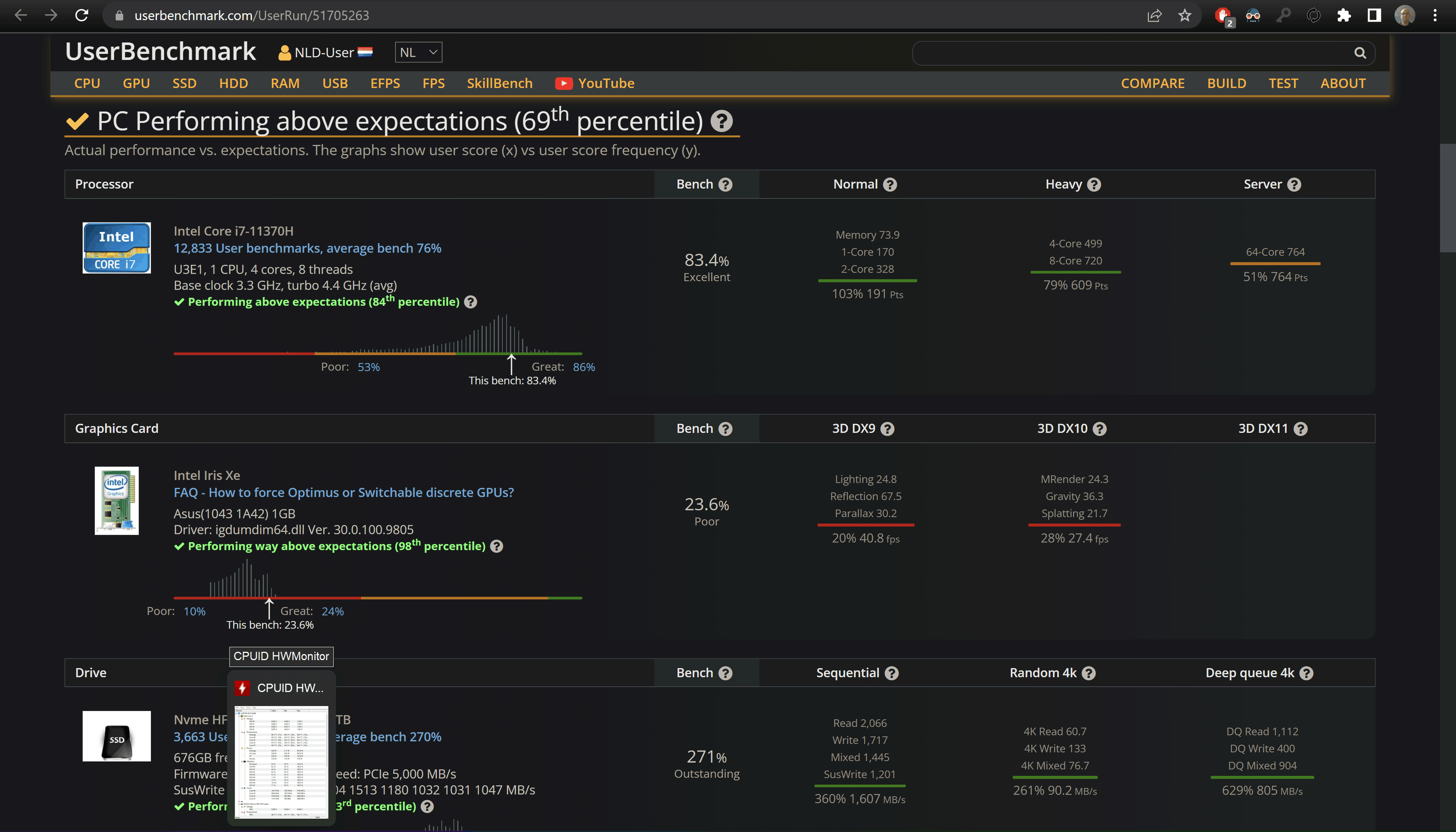Open 12,833 User benchmarks link

[x=307, y=248]
